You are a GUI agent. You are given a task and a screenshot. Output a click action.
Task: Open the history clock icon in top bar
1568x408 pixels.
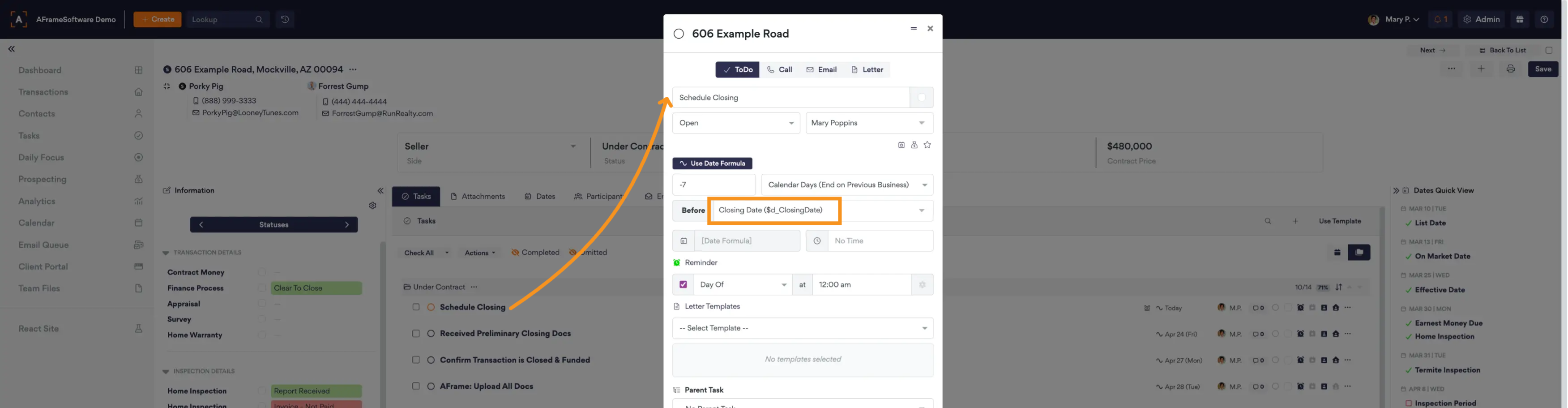285,20
